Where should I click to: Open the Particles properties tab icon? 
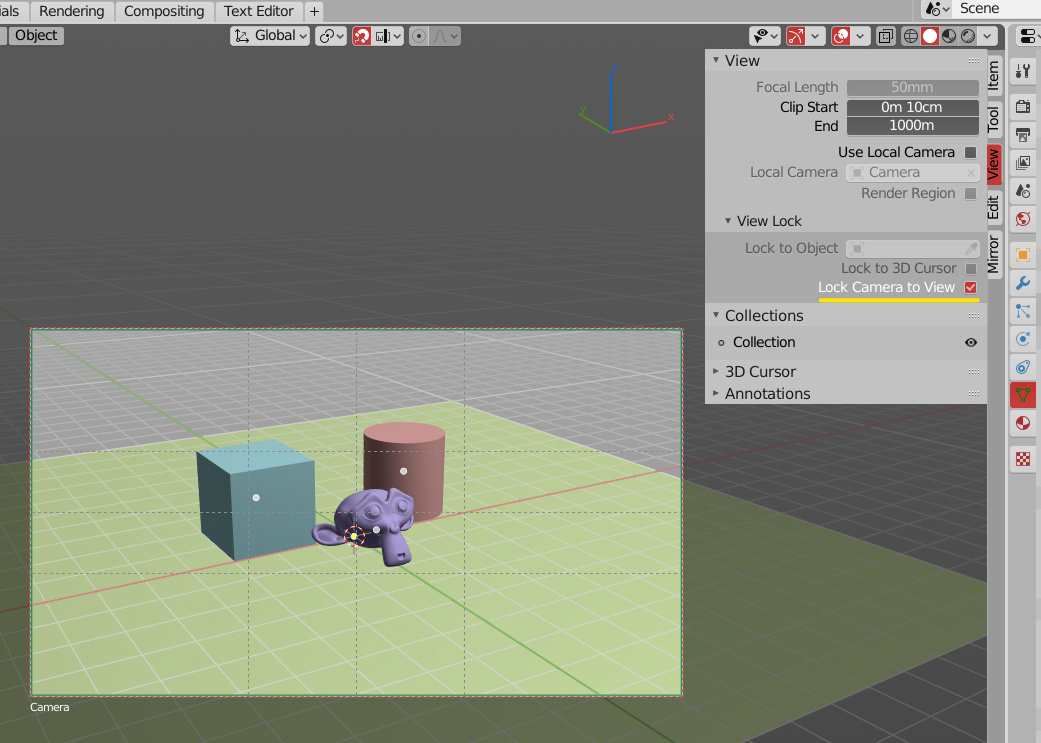(x=1023, y=311)
